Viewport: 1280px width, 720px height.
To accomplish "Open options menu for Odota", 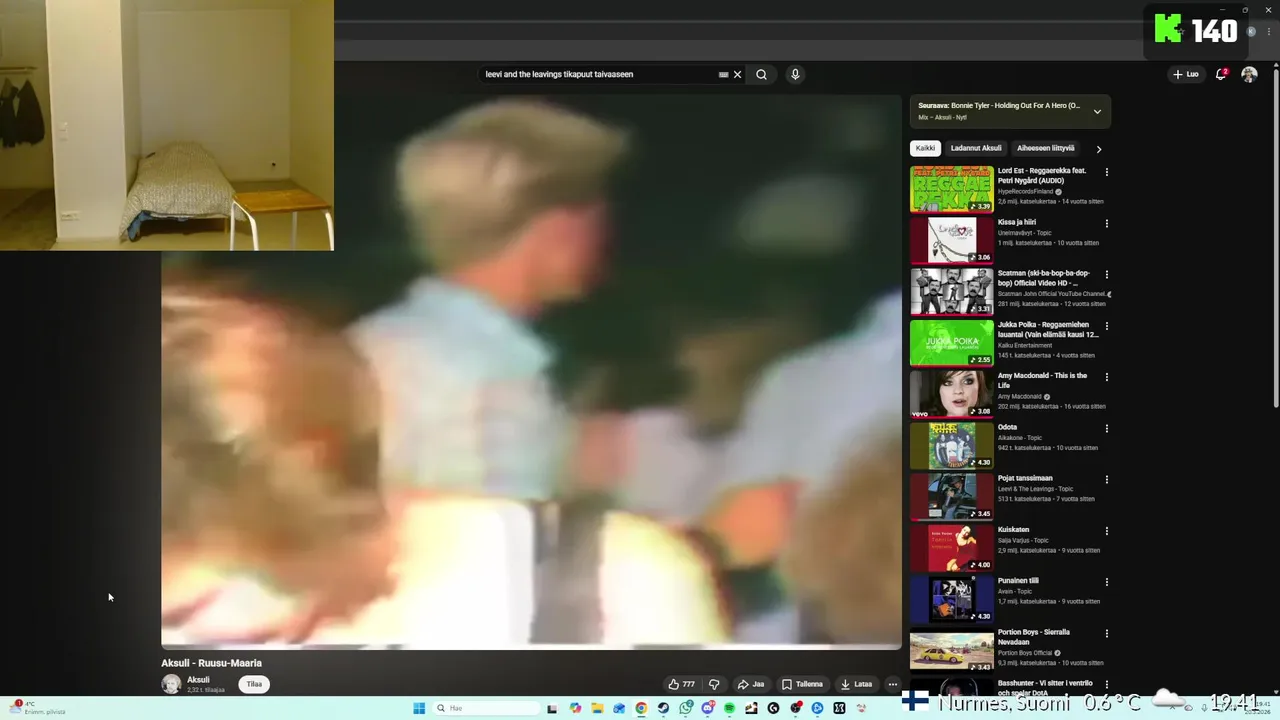I will coord(1106,428).
